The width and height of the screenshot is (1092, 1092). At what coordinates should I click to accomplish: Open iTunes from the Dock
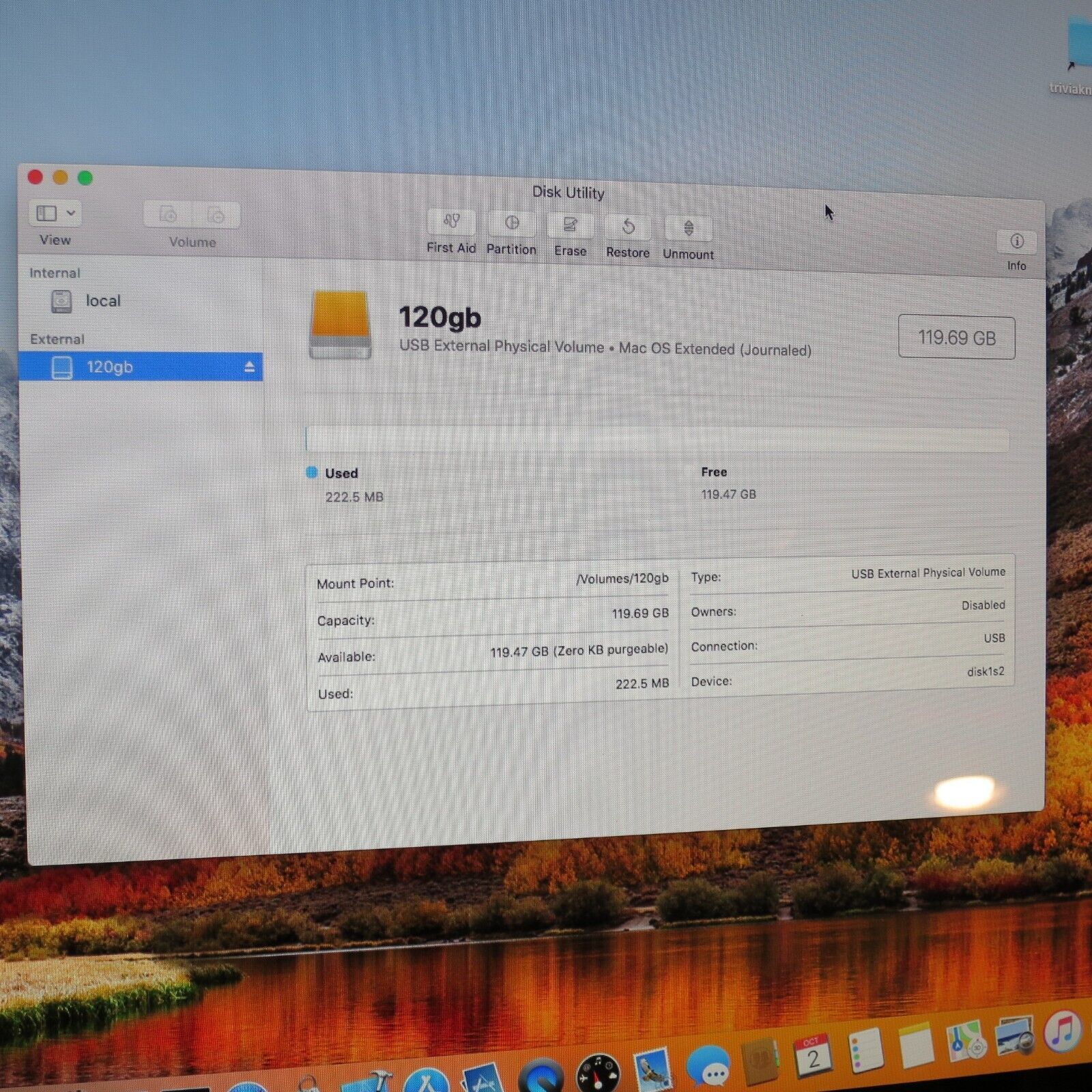click(1063, 1031)
